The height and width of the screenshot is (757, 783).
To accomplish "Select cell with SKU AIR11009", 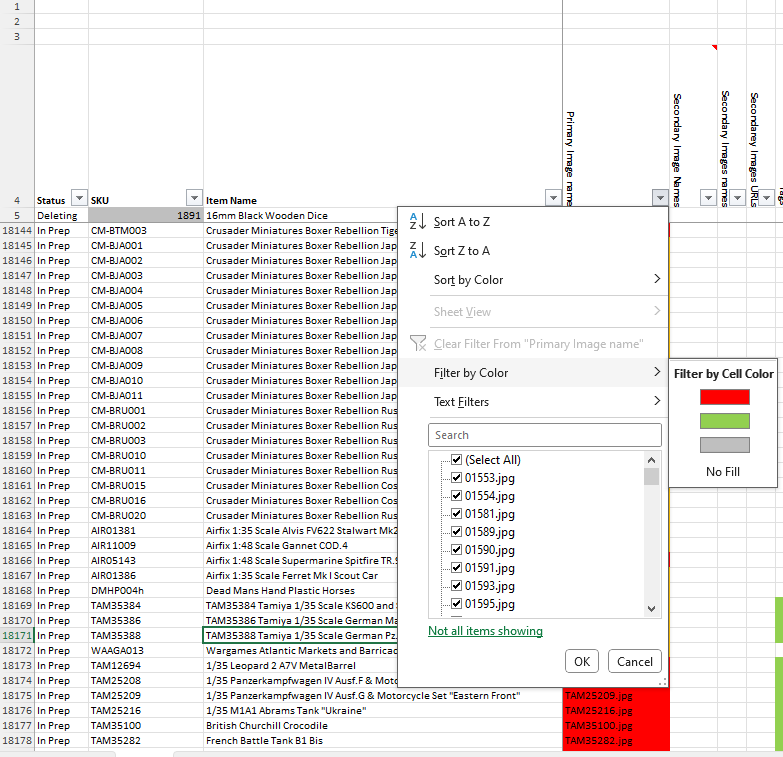I will point(146,545).
